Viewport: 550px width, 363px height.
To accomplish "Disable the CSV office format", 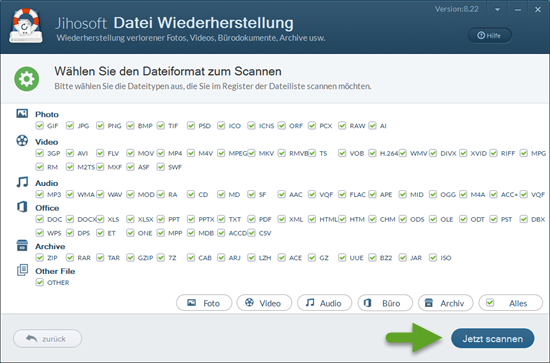I will (x=251, y=233).
